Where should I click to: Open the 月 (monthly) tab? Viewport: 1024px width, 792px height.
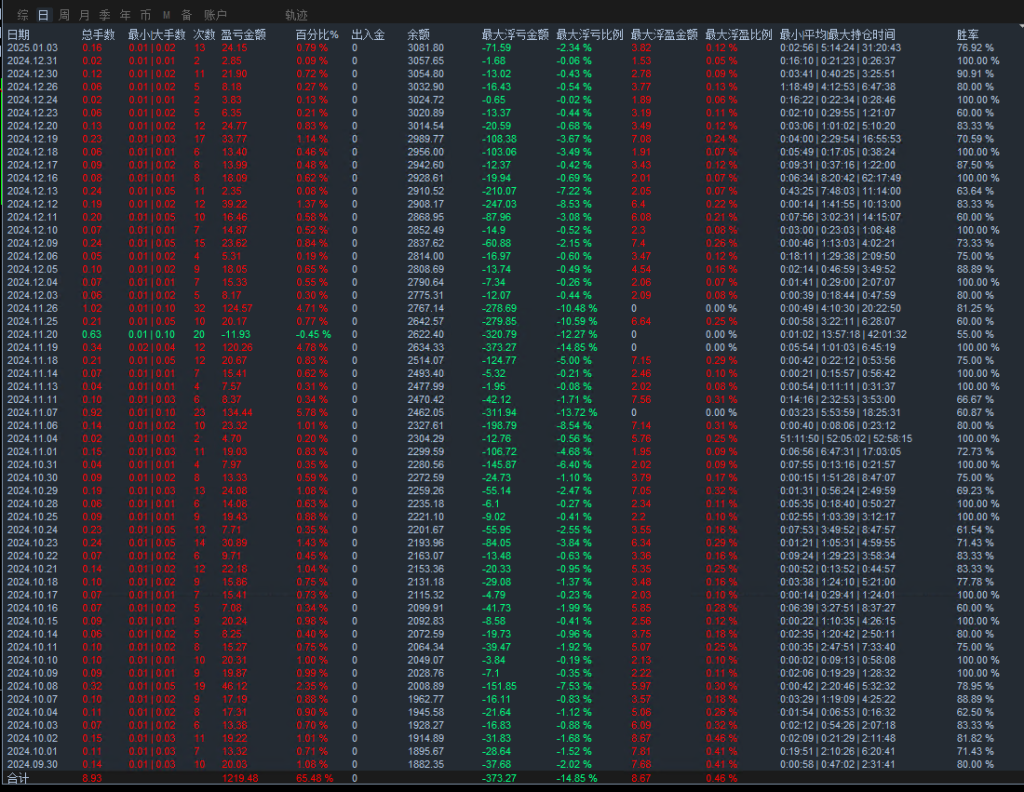pyautogui.click(x=84, y=15)
